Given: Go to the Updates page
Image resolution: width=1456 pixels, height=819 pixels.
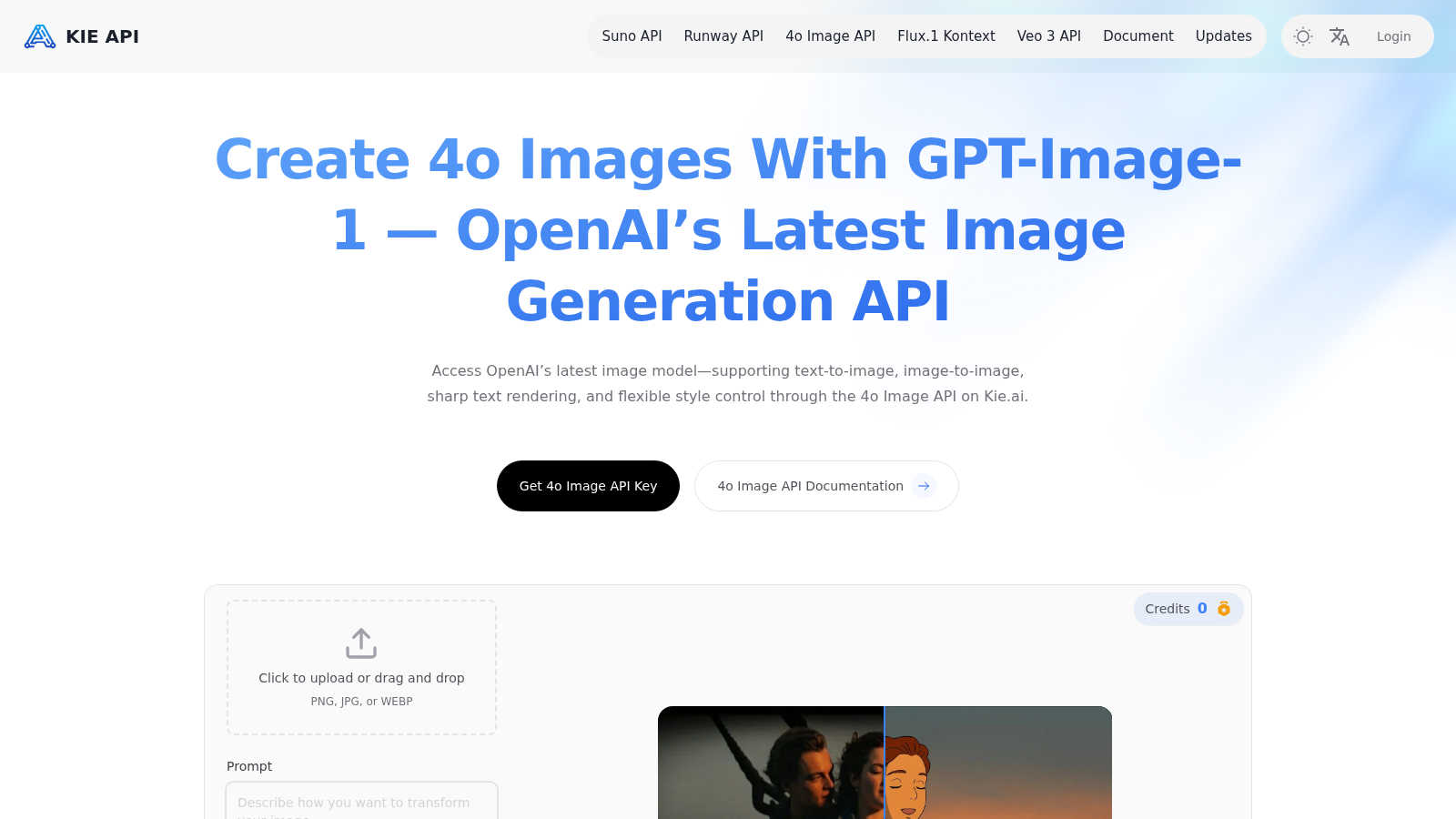Looking at the screenshot, I should pos(1223,36).
